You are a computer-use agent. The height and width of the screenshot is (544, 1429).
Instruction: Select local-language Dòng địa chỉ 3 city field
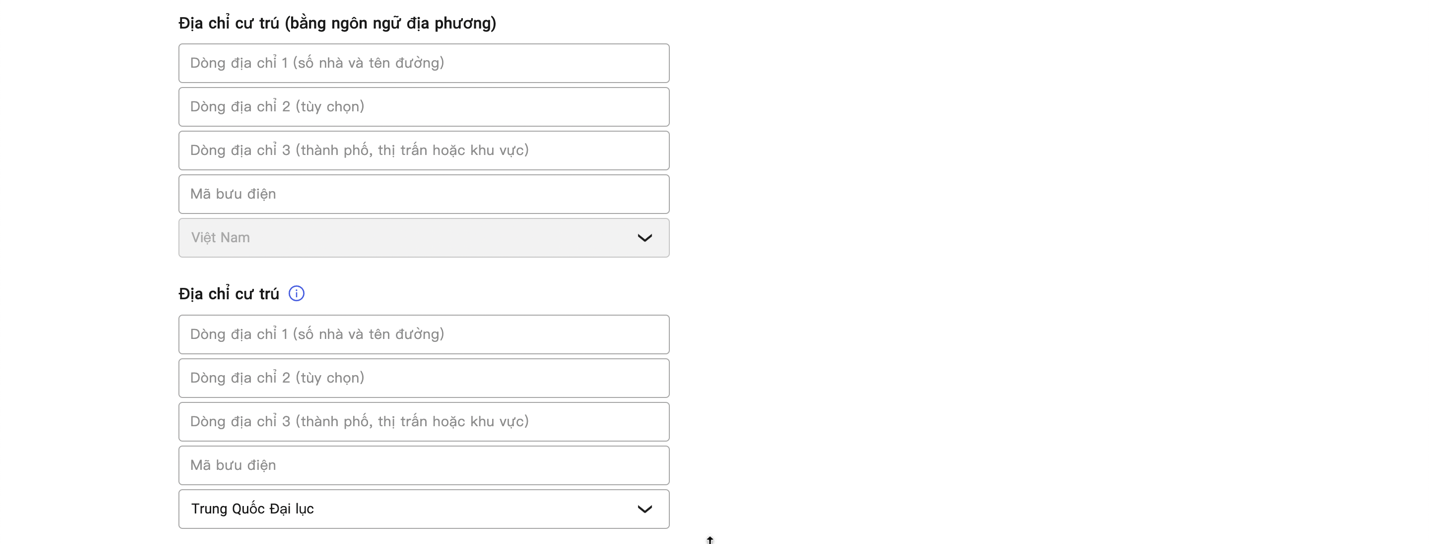(x=423, y=150)
